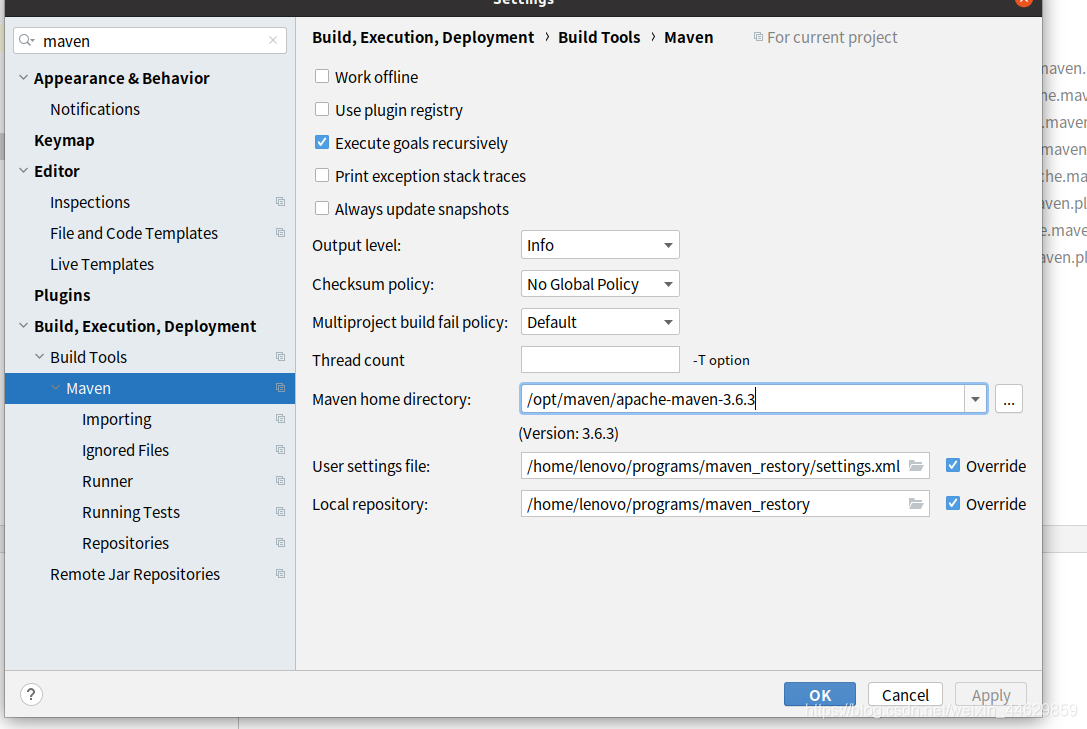
Task: Click the ellipsis browse button for Maven home
Action: (1009, 400)
